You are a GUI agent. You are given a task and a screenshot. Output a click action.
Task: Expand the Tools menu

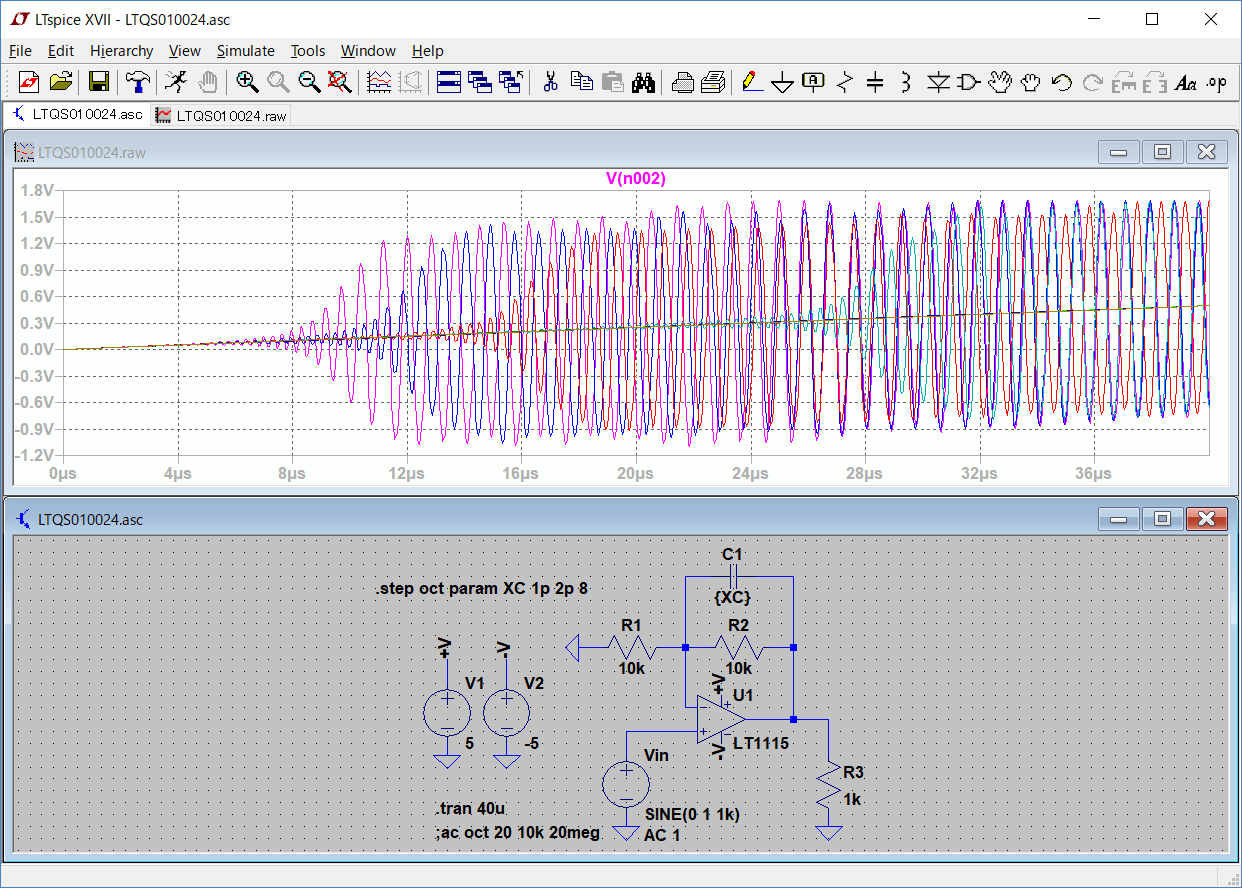point(308,51)
